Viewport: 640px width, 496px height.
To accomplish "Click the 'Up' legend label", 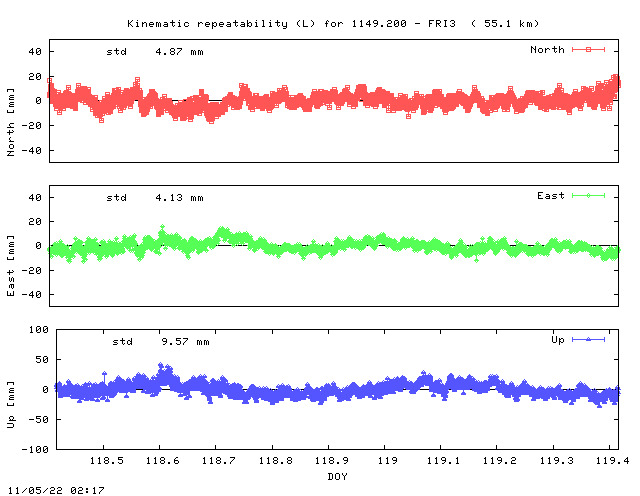I will point(558,340).
